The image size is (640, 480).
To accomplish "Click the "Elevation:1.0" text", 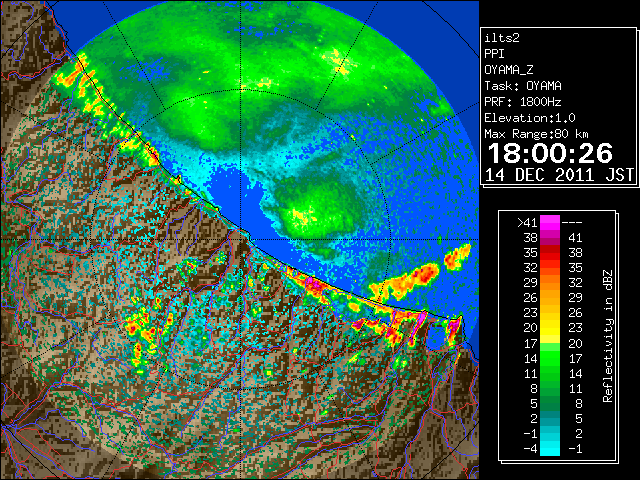I will coord(530,118).
